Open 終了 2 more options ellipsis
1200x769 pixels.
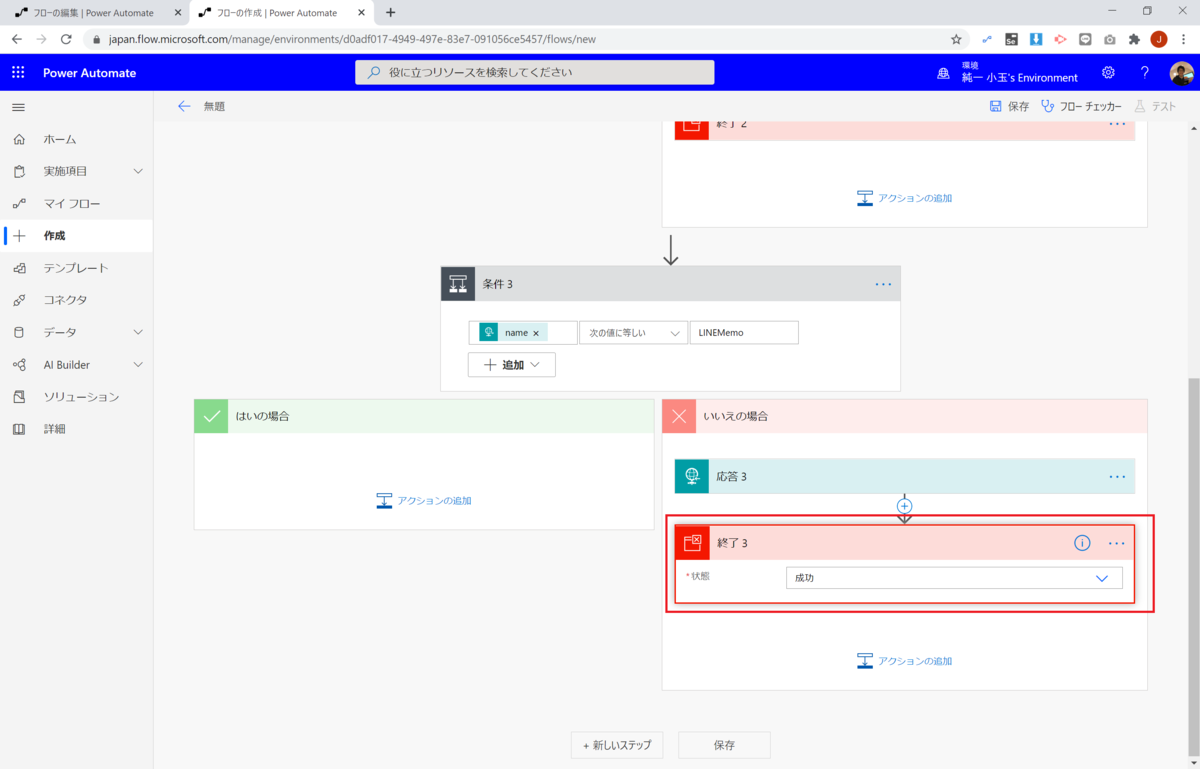1117,124
